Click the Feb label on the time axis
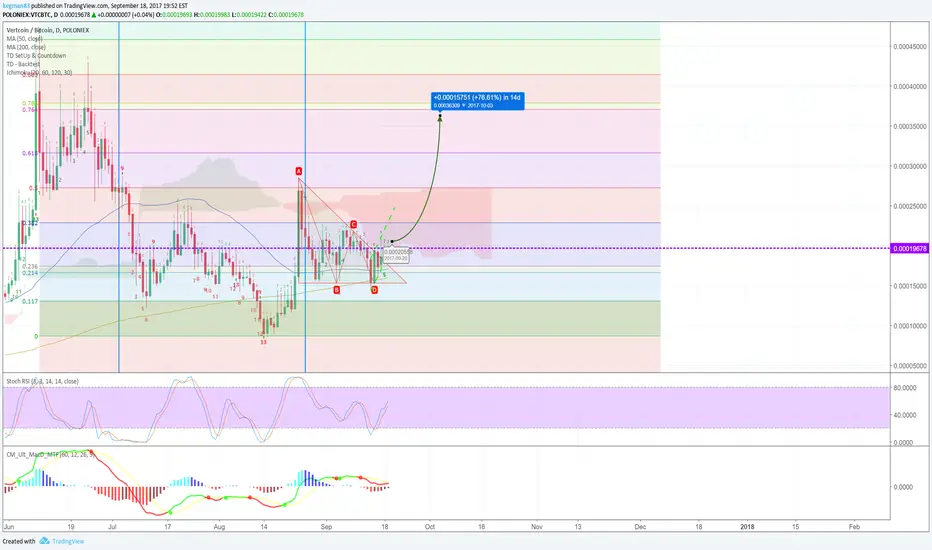 pos(854,527)
